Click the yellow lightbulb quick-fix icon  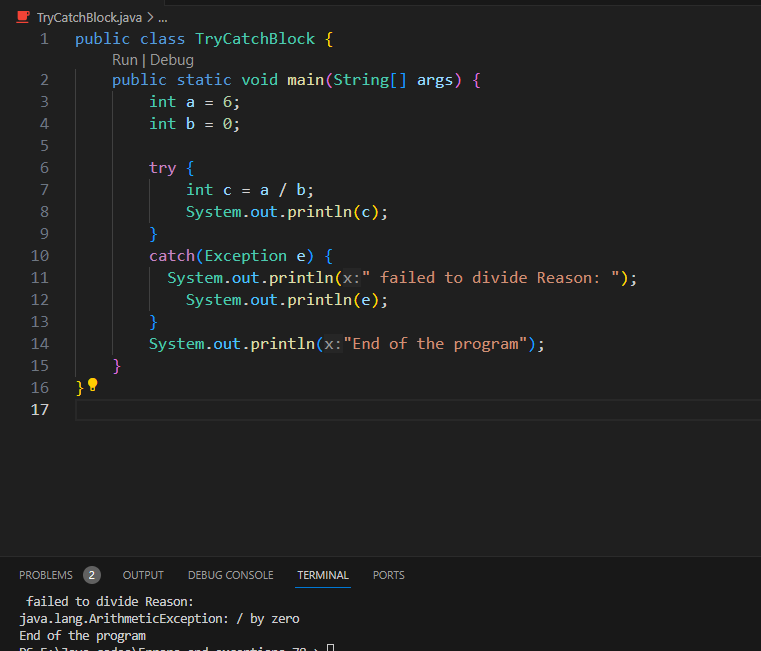(93, 385)
